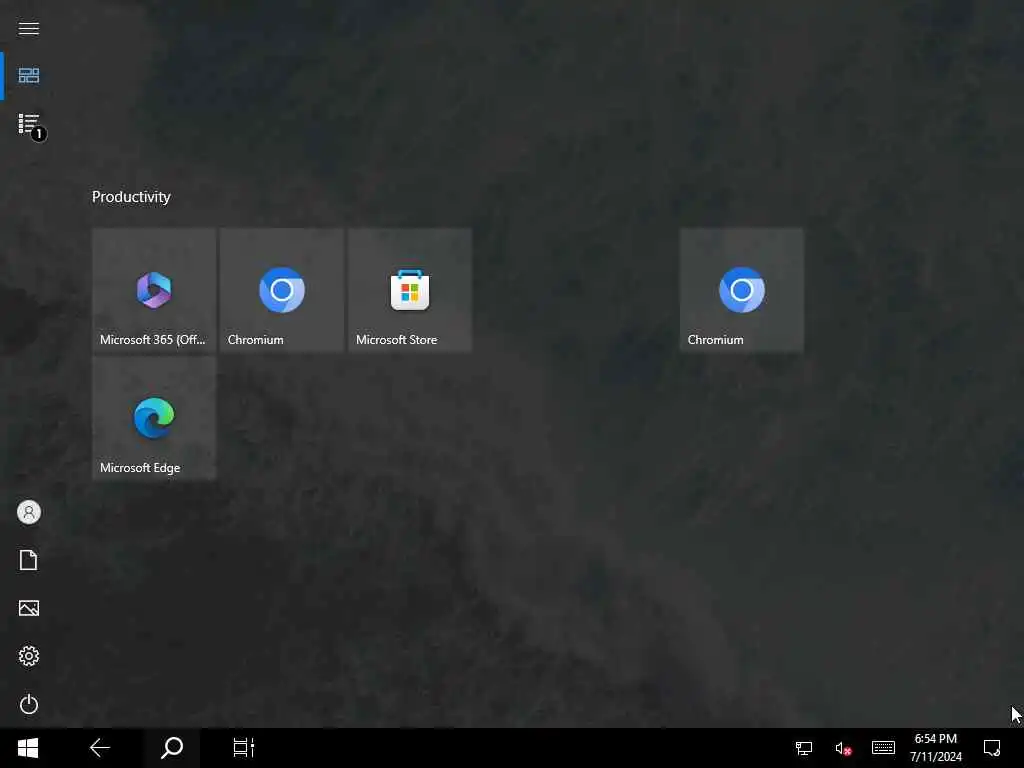Open the All apps list icon

(29, 123)
